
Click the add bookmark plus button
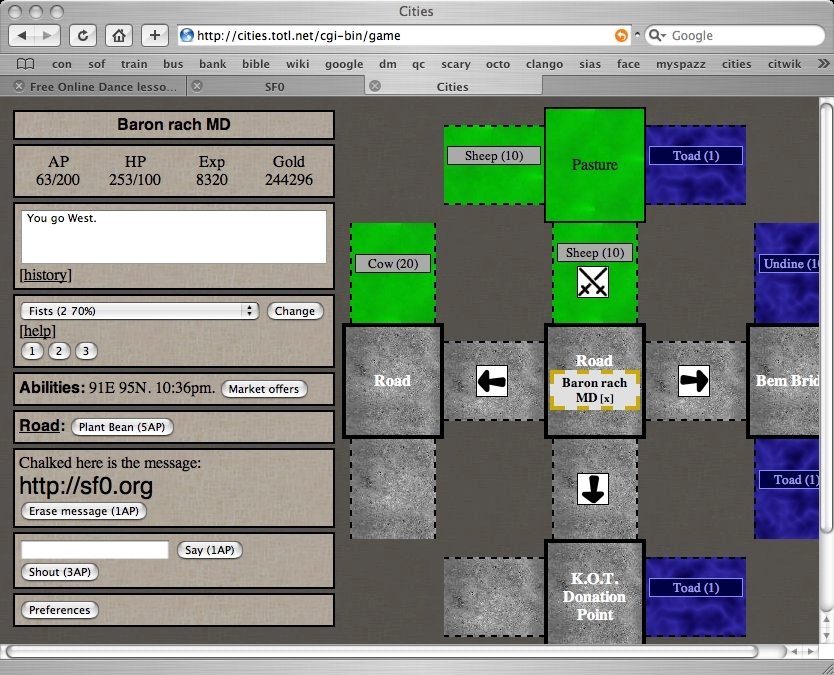pos(154,35)
